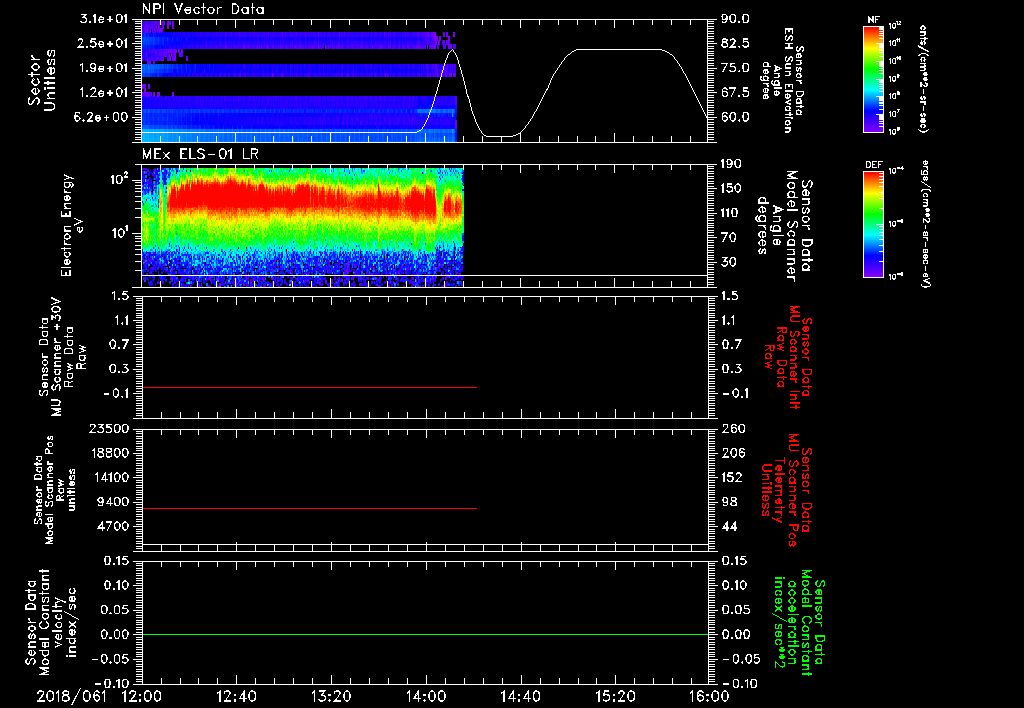Click the 16:00 time axis label

pos(709,696)
